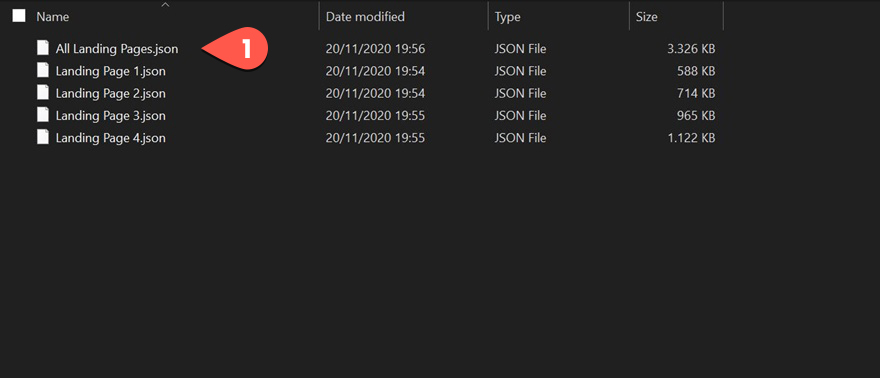Click the sort direction arrow above Name
This screenshot has height=378, width=880.
click(x=165, y=4)
